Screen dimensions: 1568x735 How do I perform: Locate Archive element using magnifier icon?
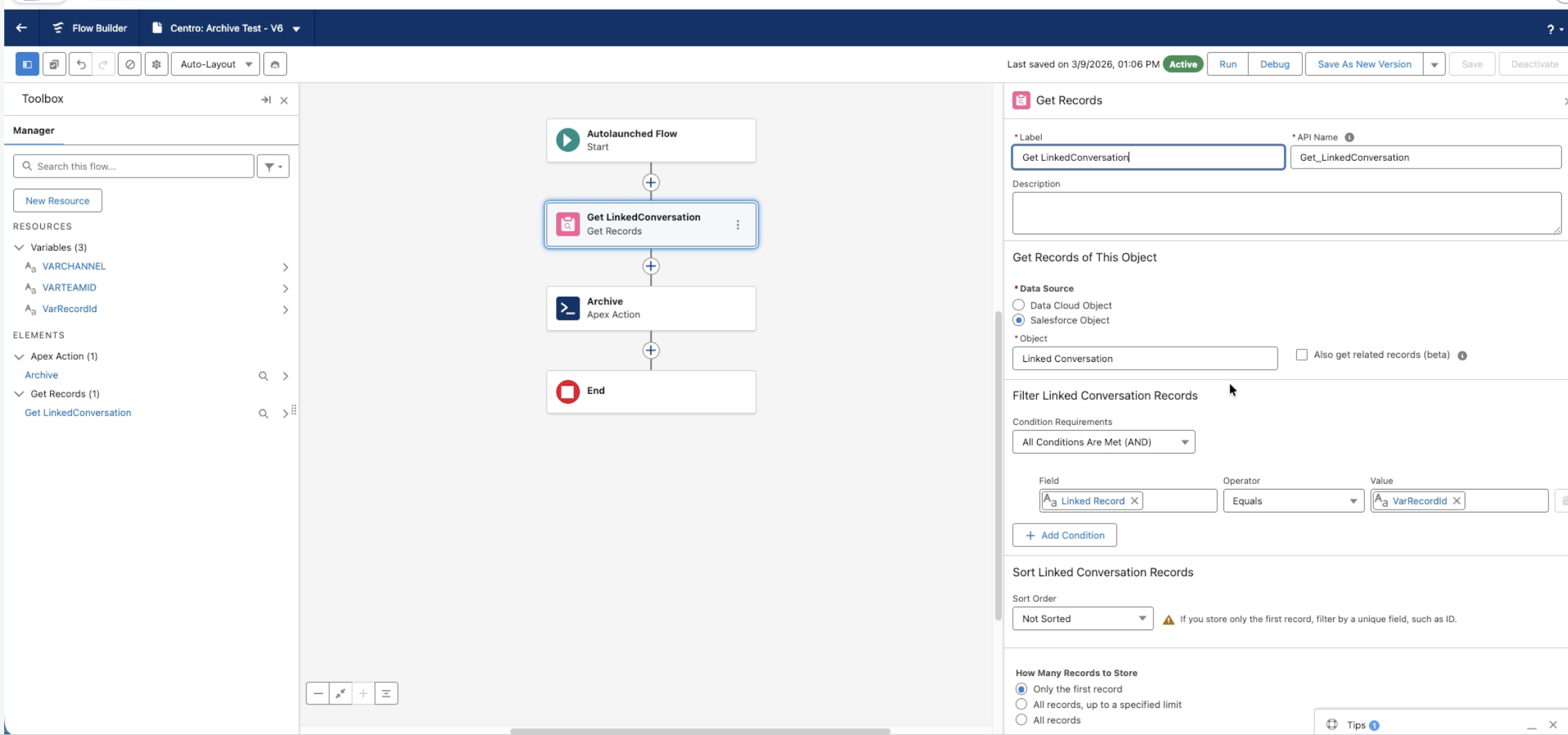(x=263, y=376)
